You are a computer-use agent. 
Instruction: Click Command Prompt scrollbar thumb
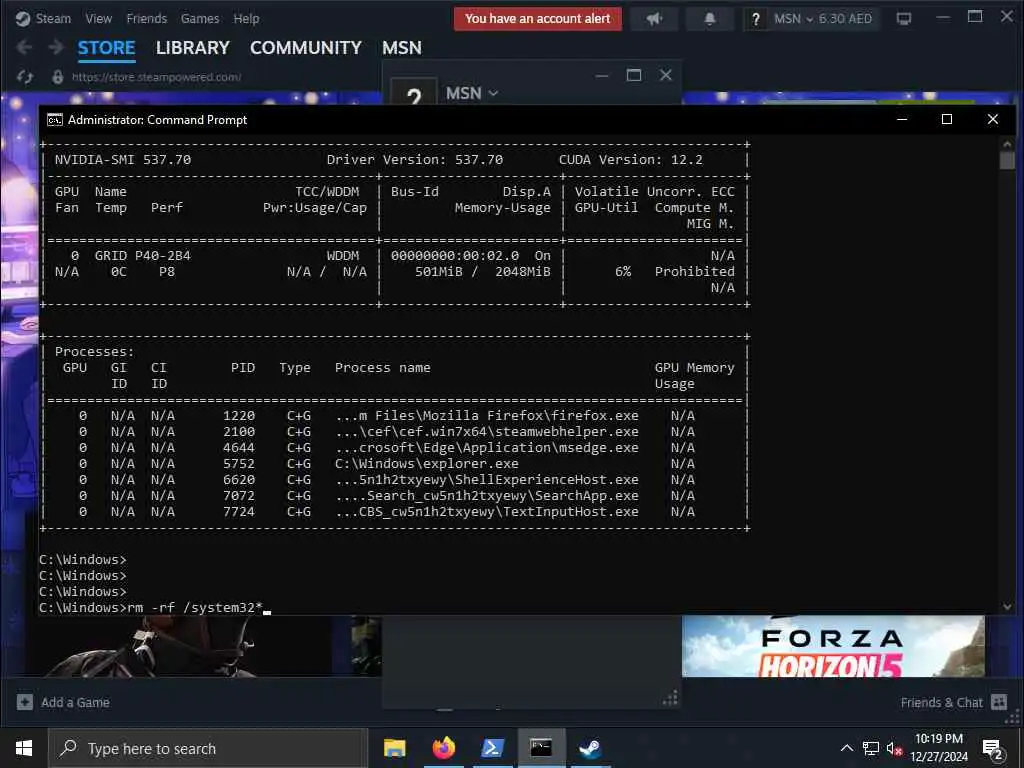tap(1007, 160)
